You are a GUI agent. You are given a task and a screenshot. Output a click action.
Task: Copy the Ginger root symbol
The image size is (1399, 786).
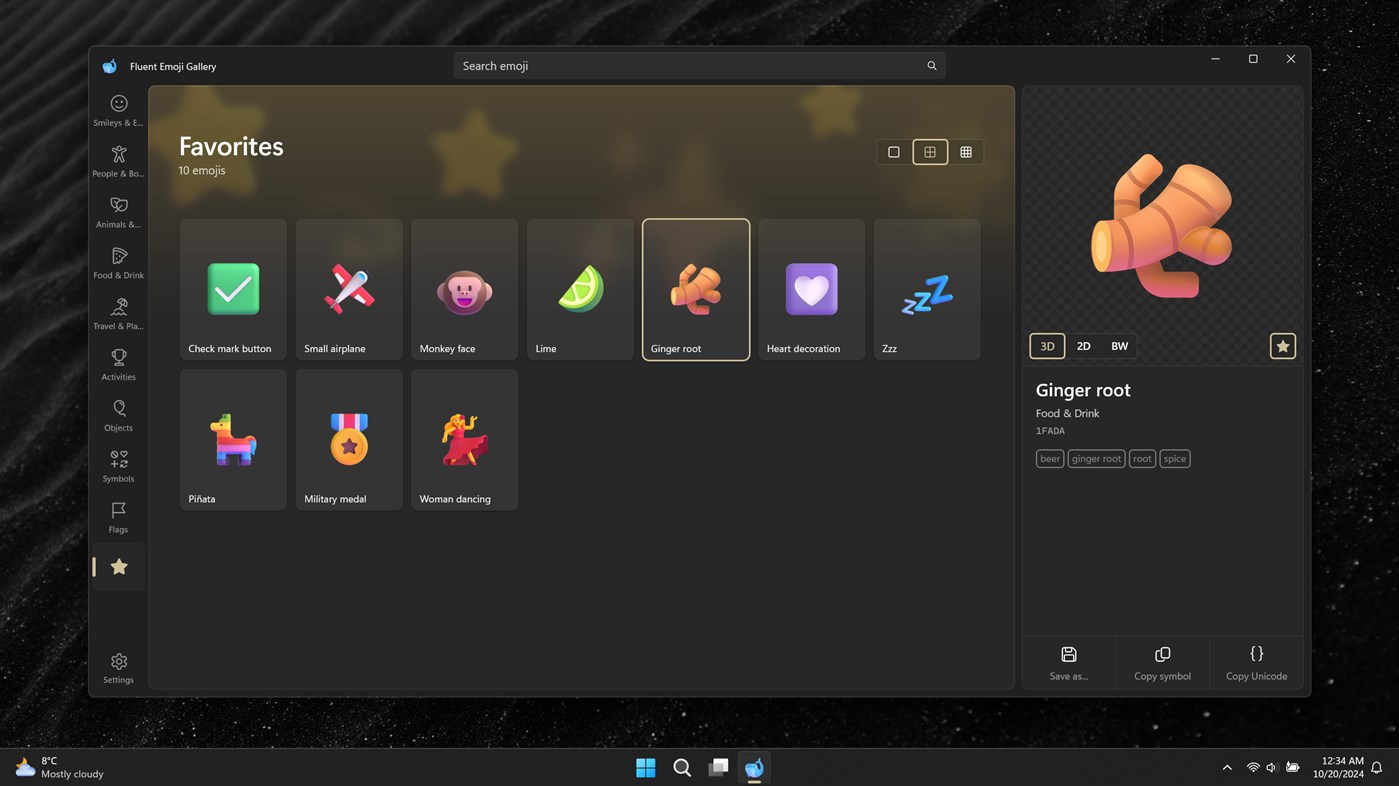coord(1162,662)
